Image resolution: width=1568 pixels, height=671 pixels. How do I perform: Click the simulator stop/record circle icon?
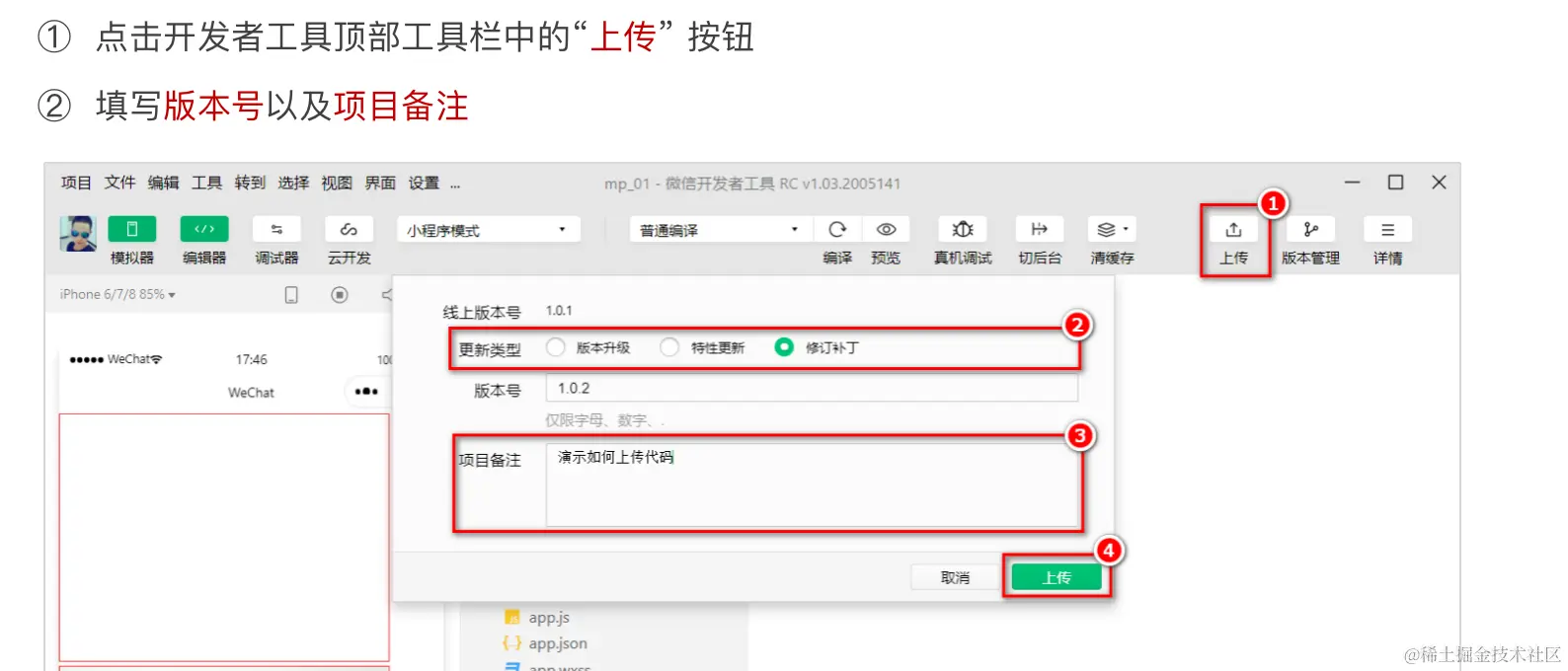(340, 295)
